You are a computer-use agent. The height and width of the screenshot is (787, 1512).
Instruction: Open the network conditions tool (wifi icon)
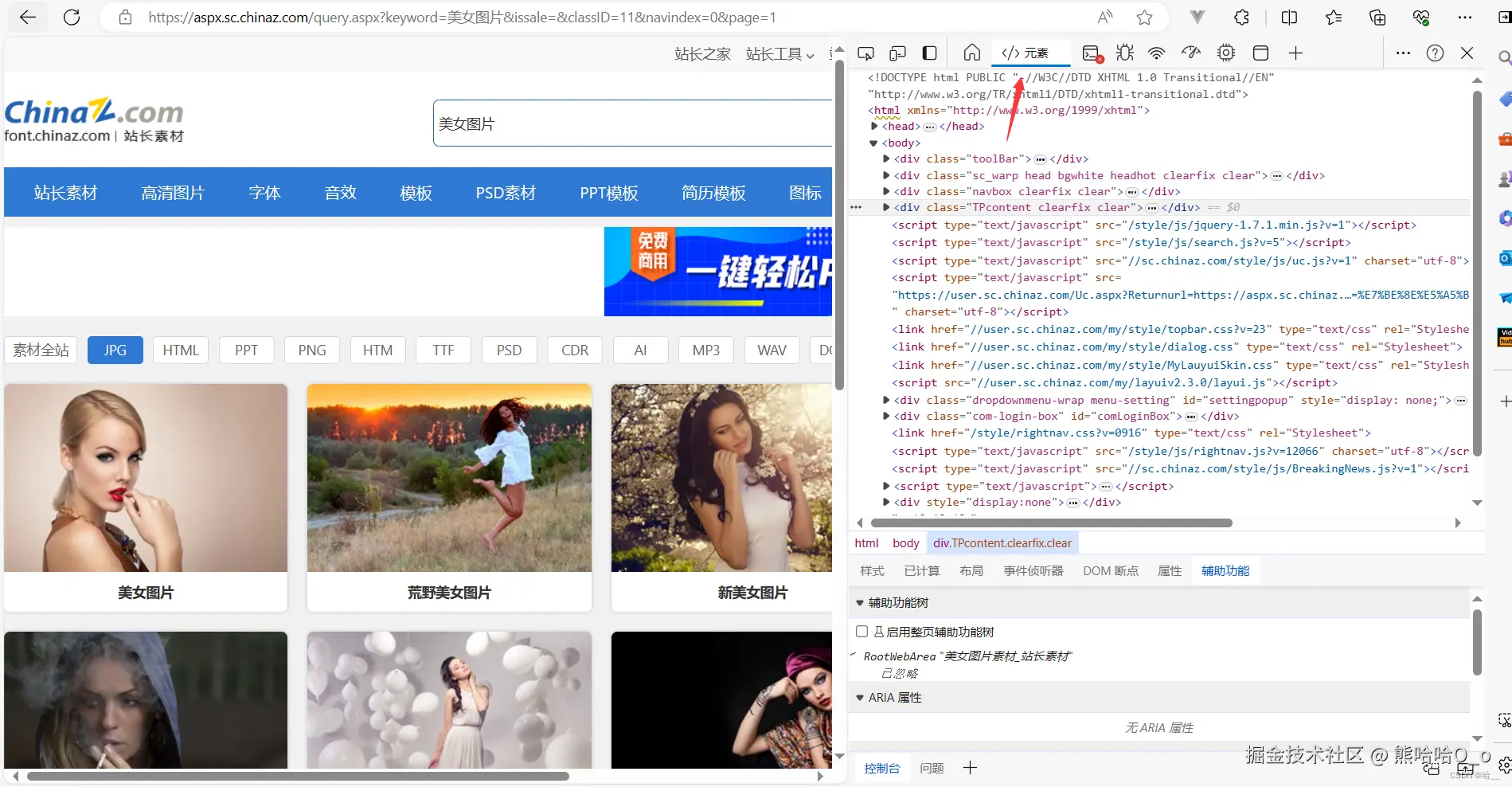tap(1156, 53)
